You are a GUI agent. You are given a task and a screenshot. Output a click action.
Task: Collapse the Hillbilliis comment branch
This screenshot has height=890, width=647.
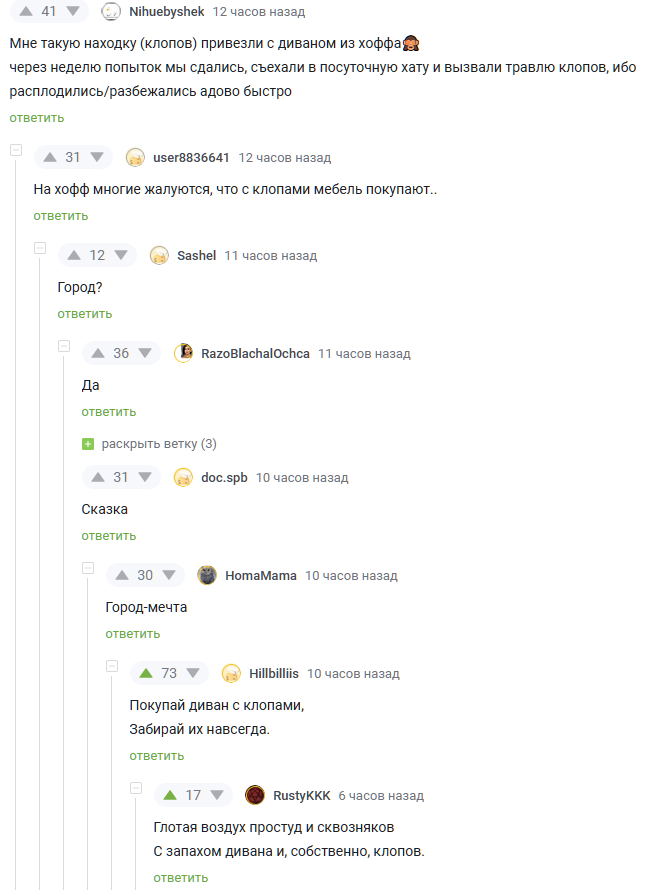[112, 666]
